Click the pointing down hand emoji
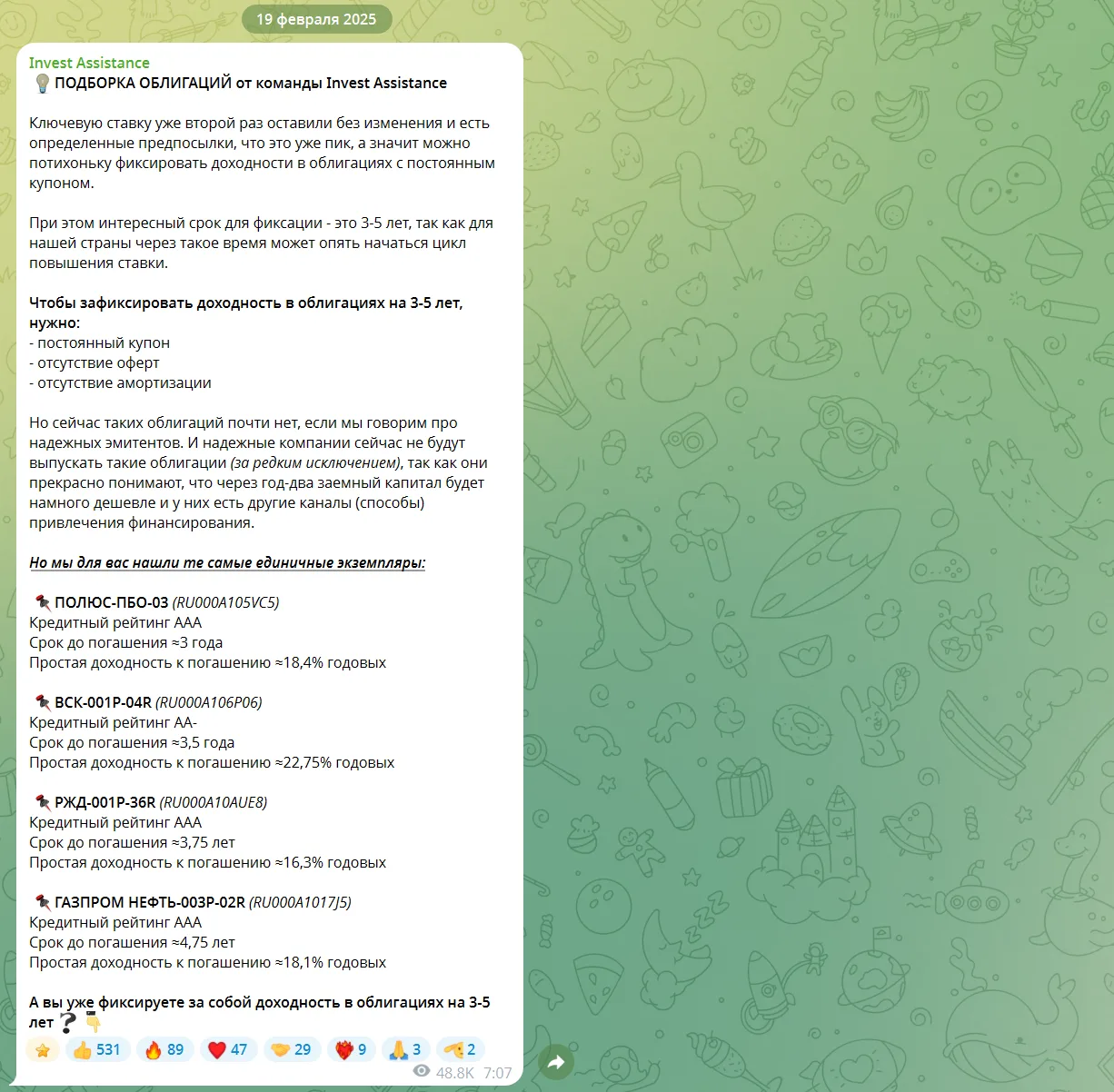The height and width of the screenshot is (1092, 1114). coord(92,1023)
